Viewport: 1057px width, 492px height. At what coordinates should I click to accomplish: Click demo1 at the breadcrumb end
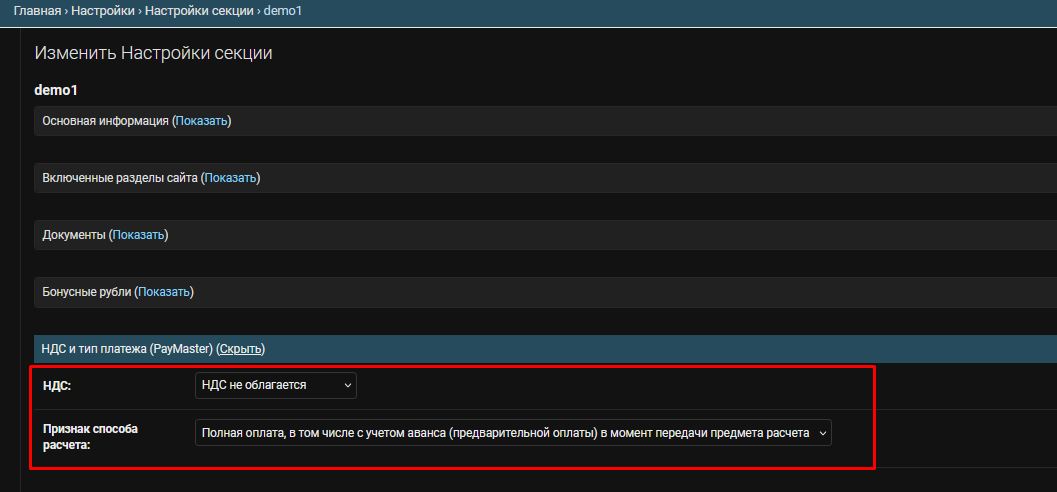click(282, 11)
